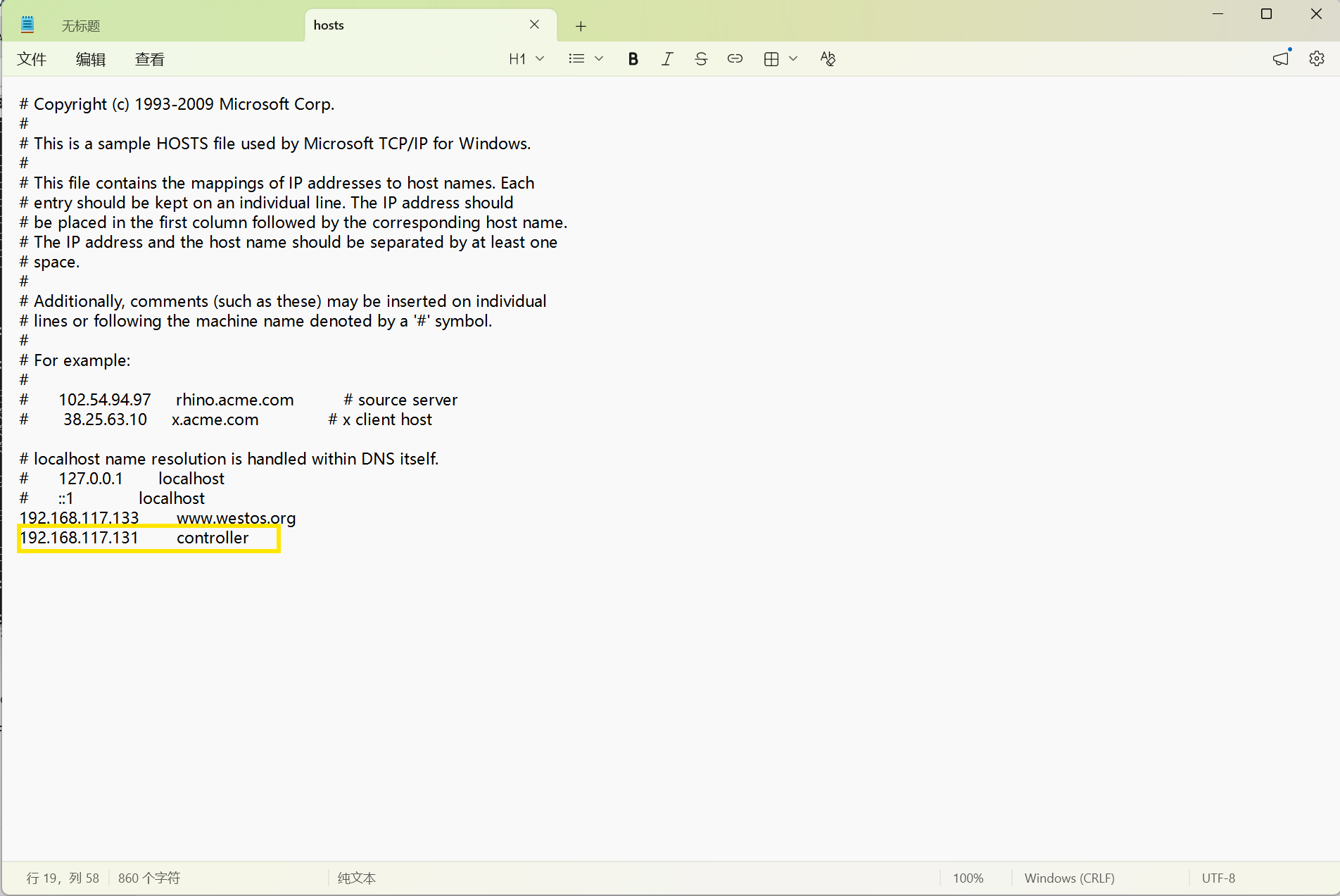
Task: Click the bulleted list icon
Action: click(x=576, y=59)
